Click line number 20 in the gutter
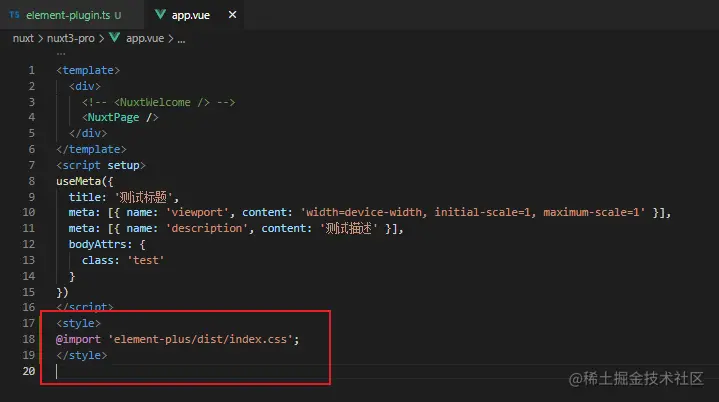 (28, 371)
